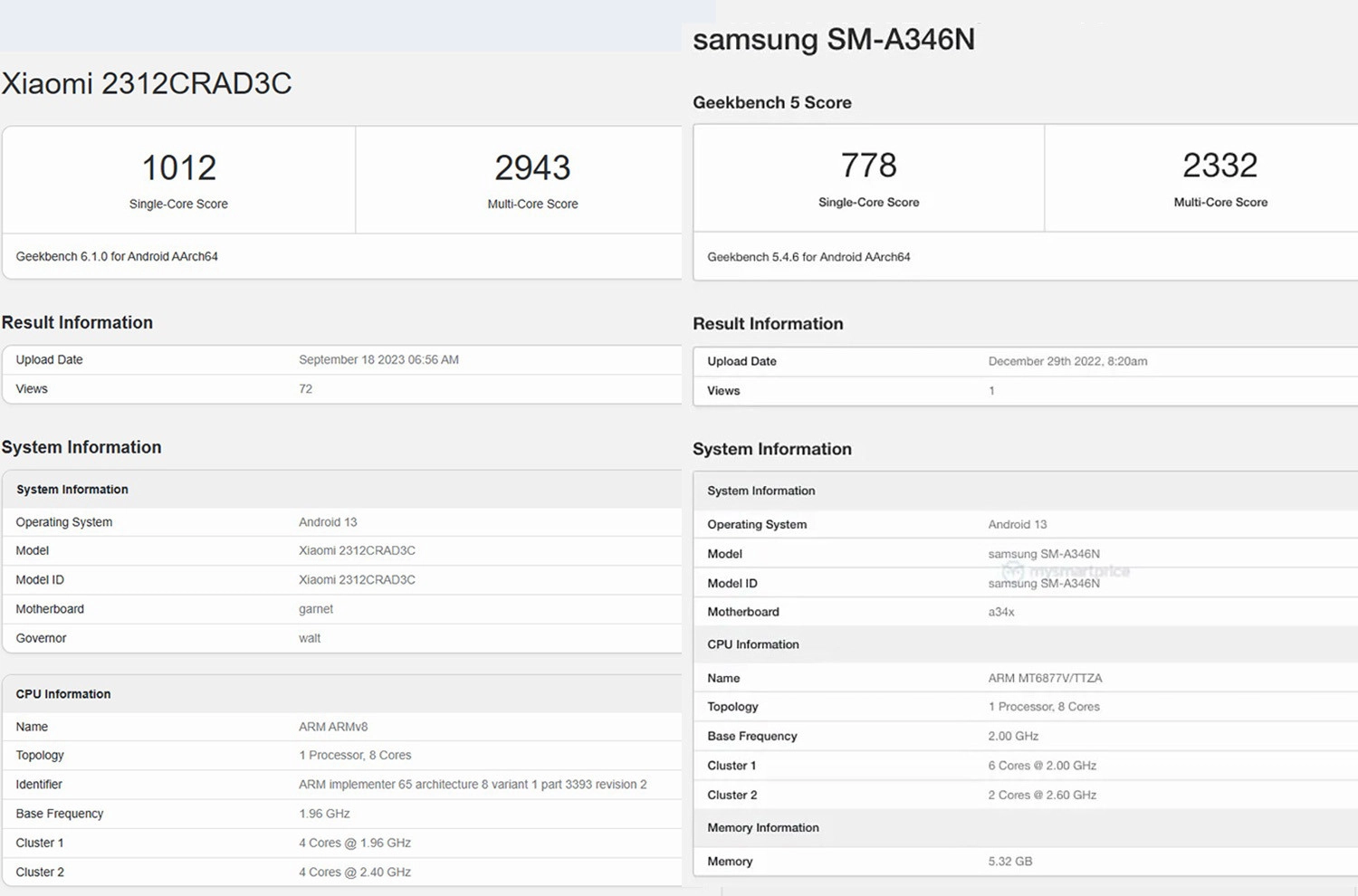Click the "walt" governor value
This screenshot has width=1358, height=896.
[310, 638]
